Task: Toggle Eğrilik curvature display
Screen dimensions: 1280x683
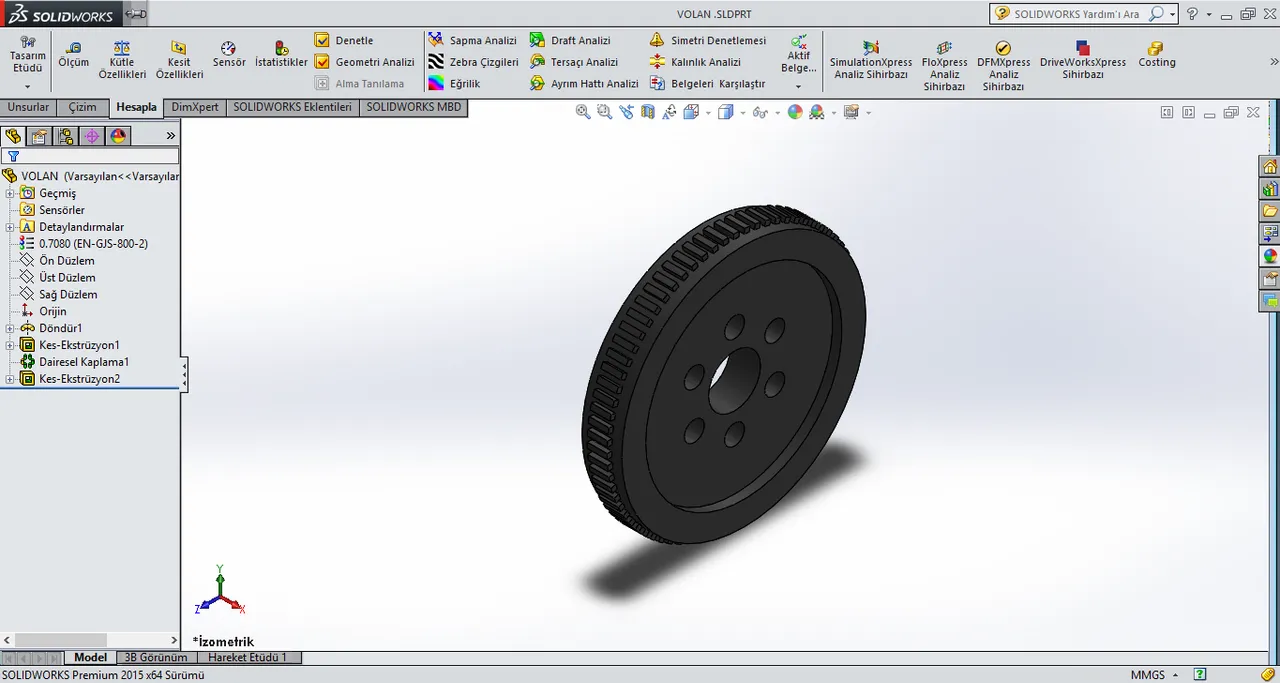Action: (x=454, y=84)
